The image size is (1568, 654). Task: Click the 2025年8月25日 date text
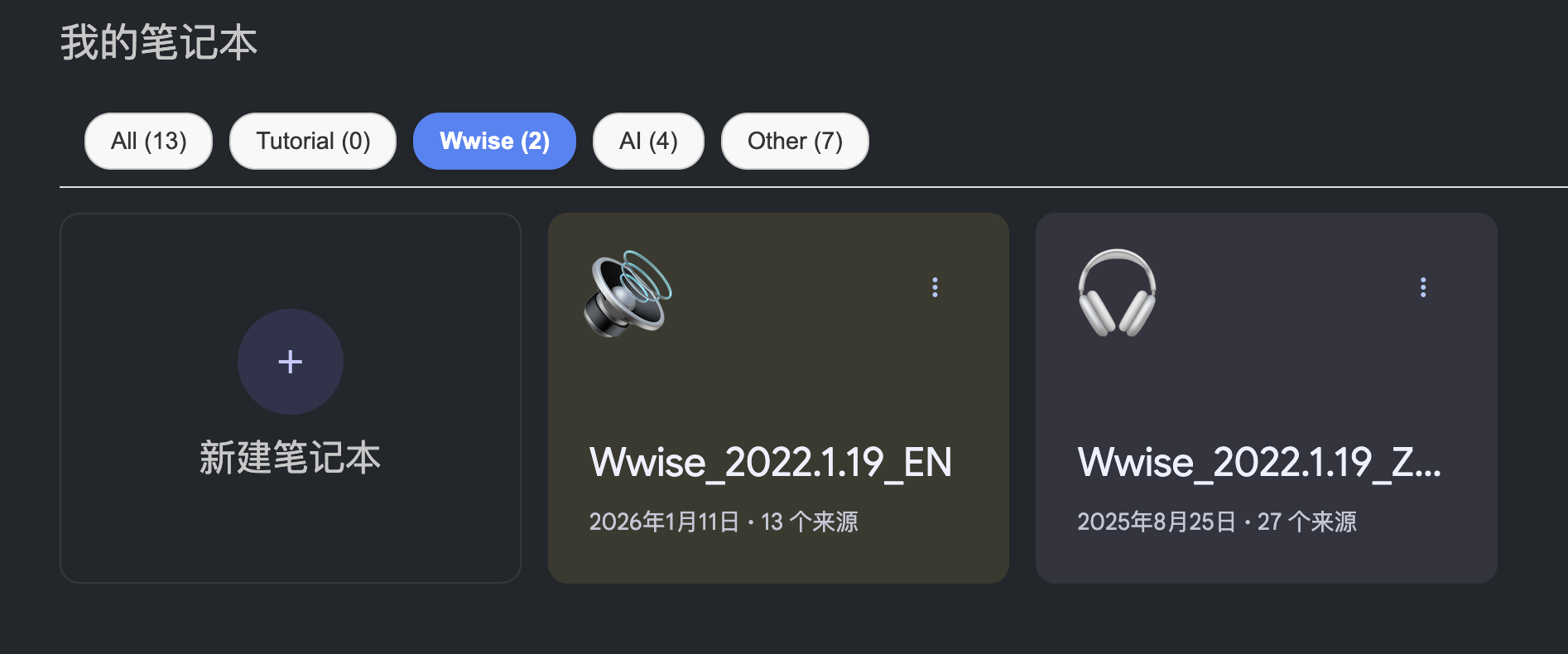(x=1156, y=522)
